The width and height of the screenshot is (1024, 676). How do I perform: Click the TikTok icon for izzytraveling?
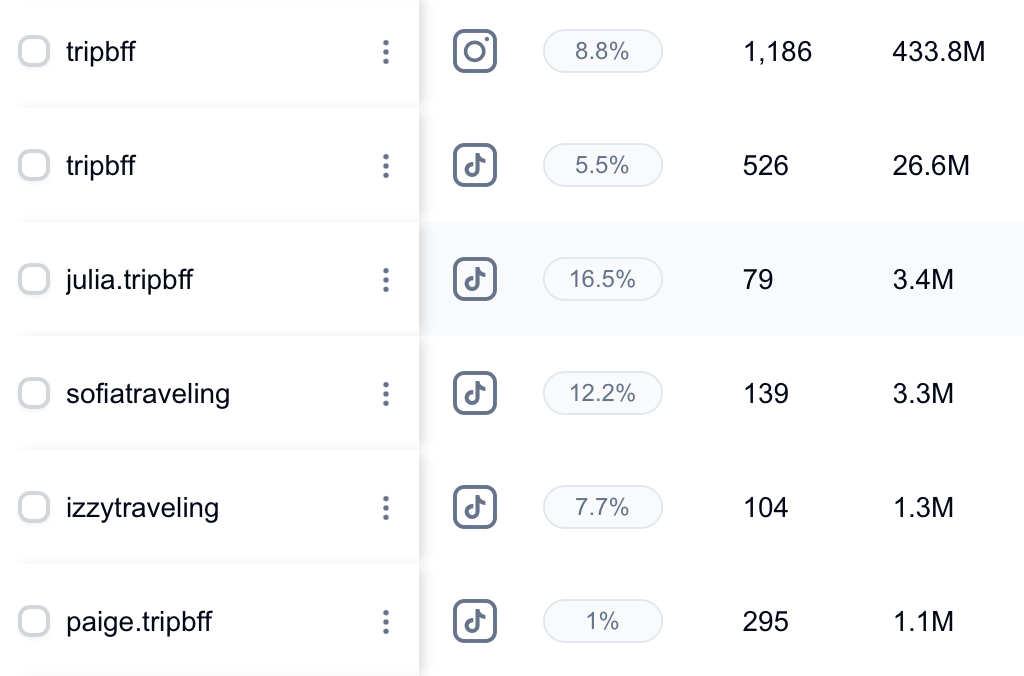coord(475,507)
